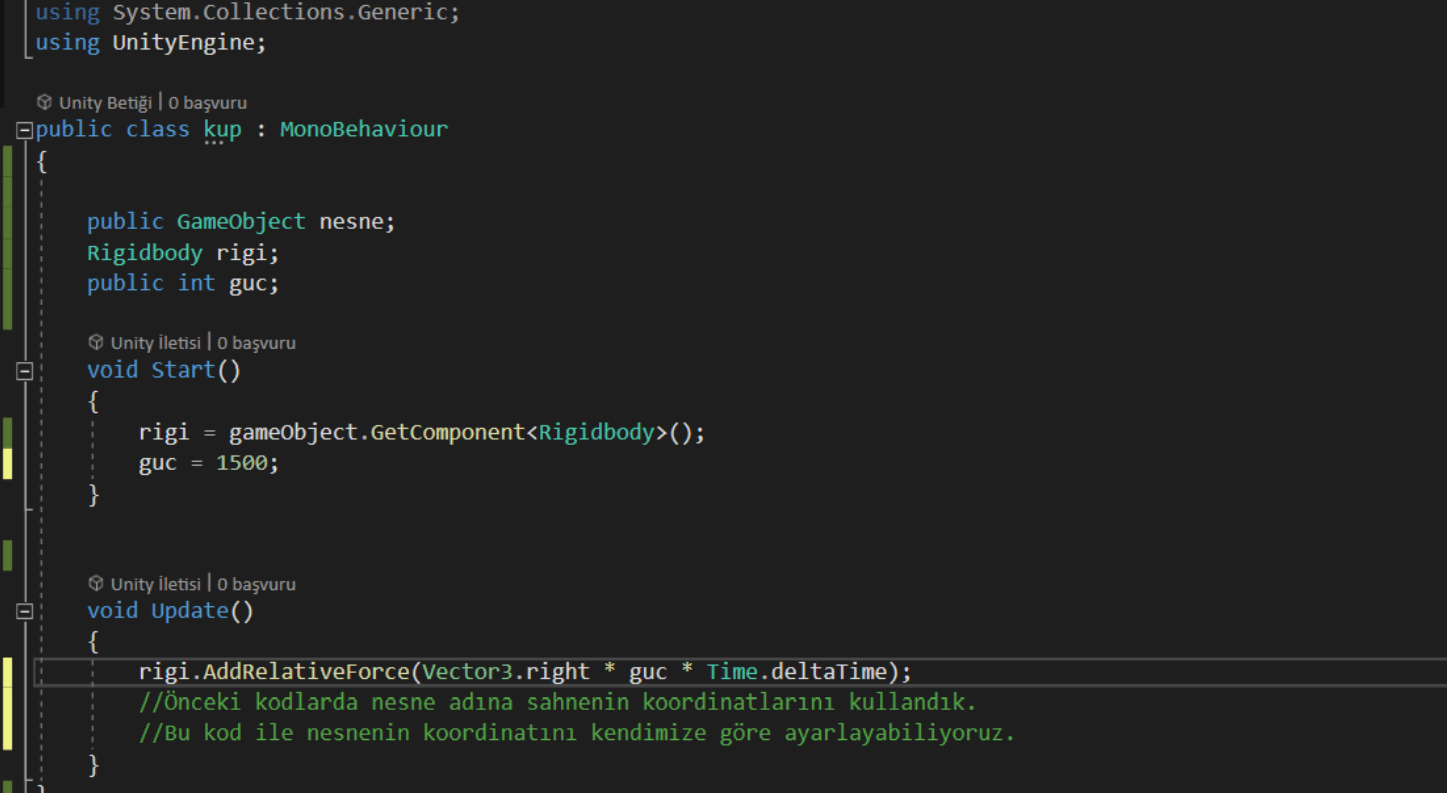
Task: Open the Unity Betiği CodeLens link
Action: point(105,102)
